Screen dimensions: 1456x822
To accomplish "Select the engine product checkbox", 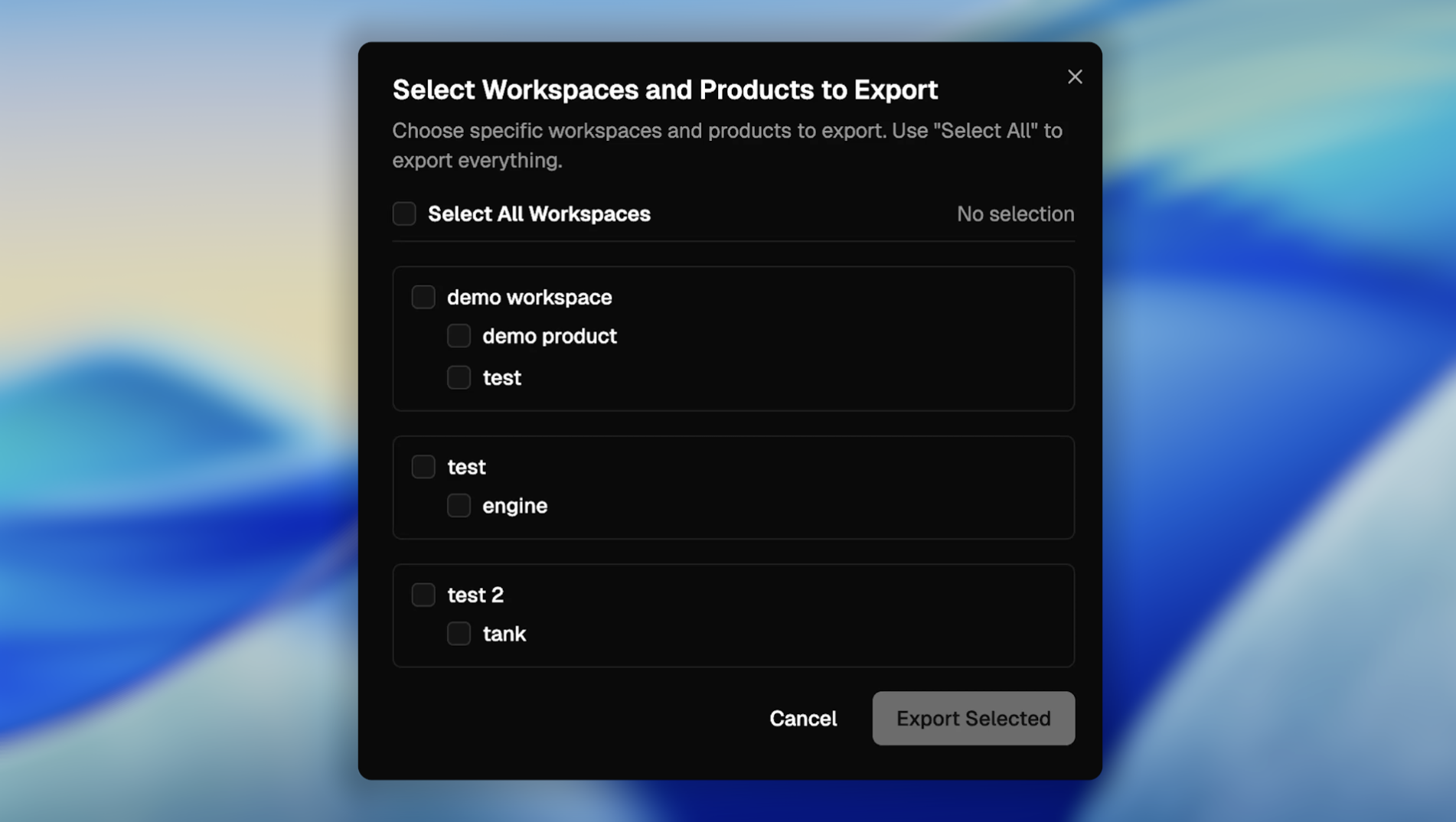I will pos(459,506).
